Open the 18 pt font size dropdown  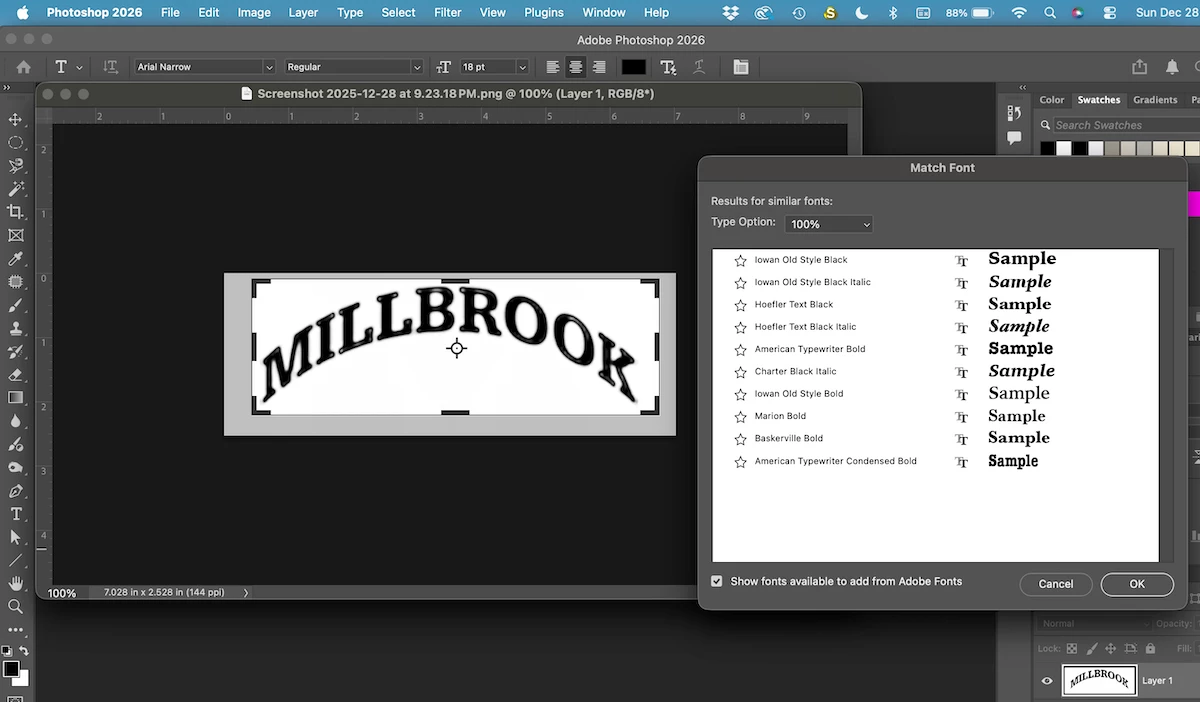coord(493,67)
